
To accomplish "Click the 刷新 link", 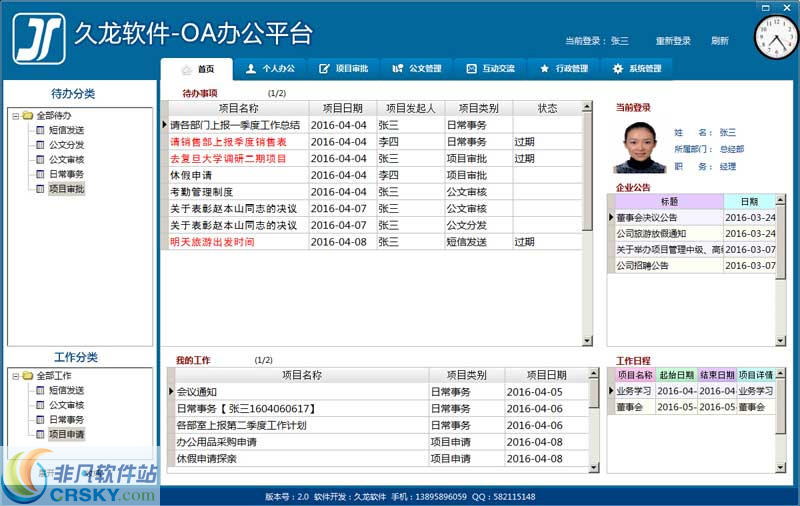I will [719, 41].
